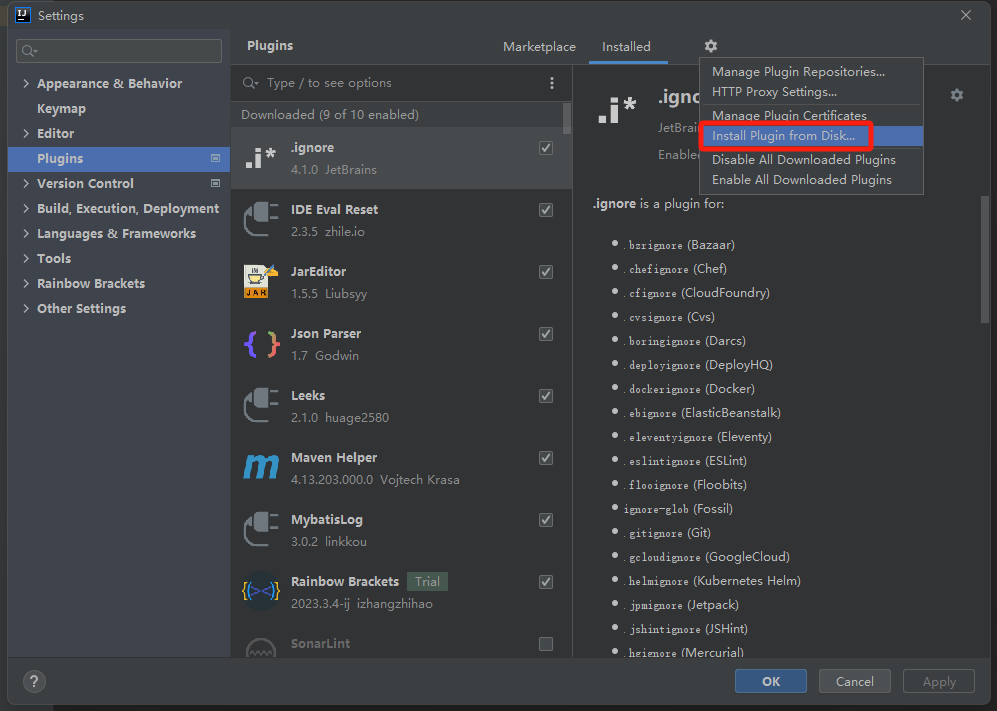Screen dimensions: 997x711
Task: Open HTTP Proxy Settings menu item
Action: (811, 92)
